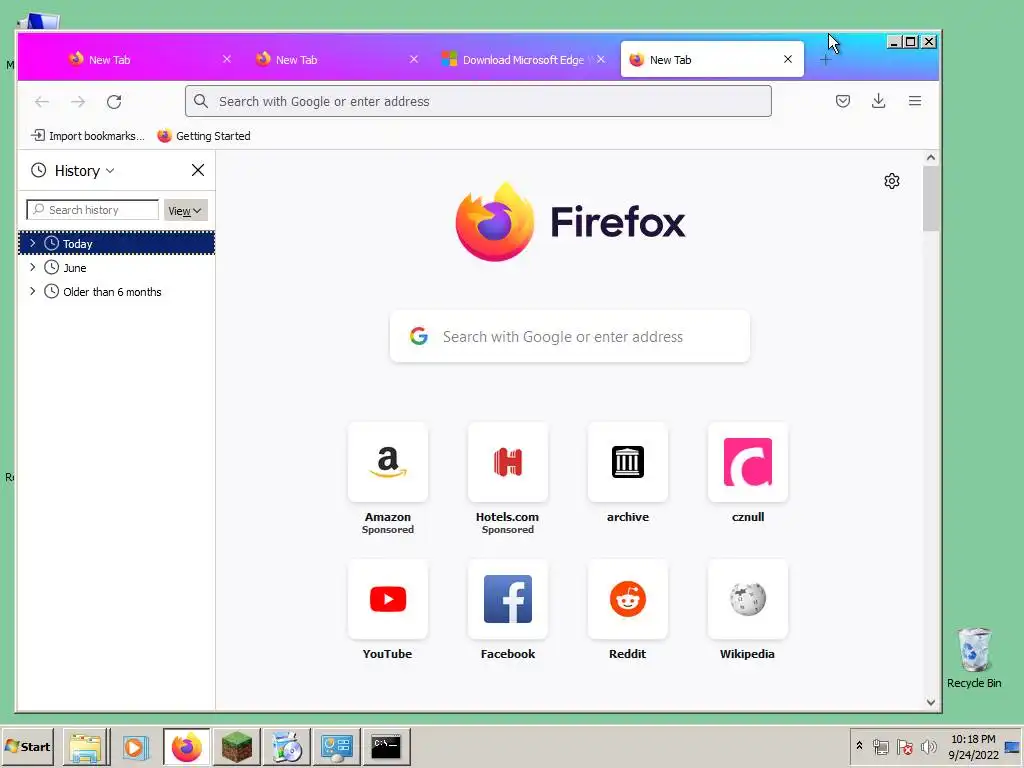This screenshot has width=1024, height=768.
Task: Select the Today history row
Action: coord(116,243)
